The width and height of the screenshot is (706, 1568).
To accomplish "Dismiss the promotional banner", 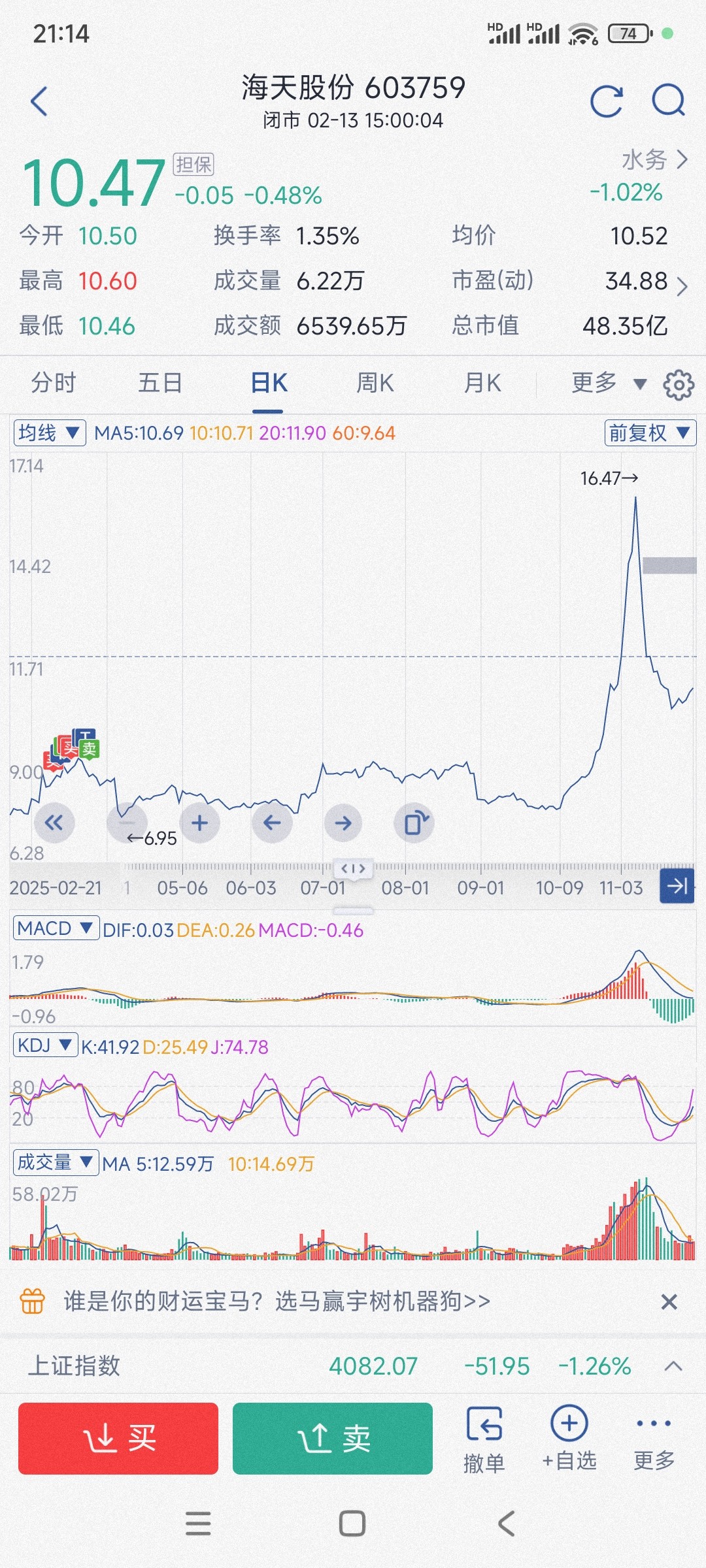I will pos(669,1302).
